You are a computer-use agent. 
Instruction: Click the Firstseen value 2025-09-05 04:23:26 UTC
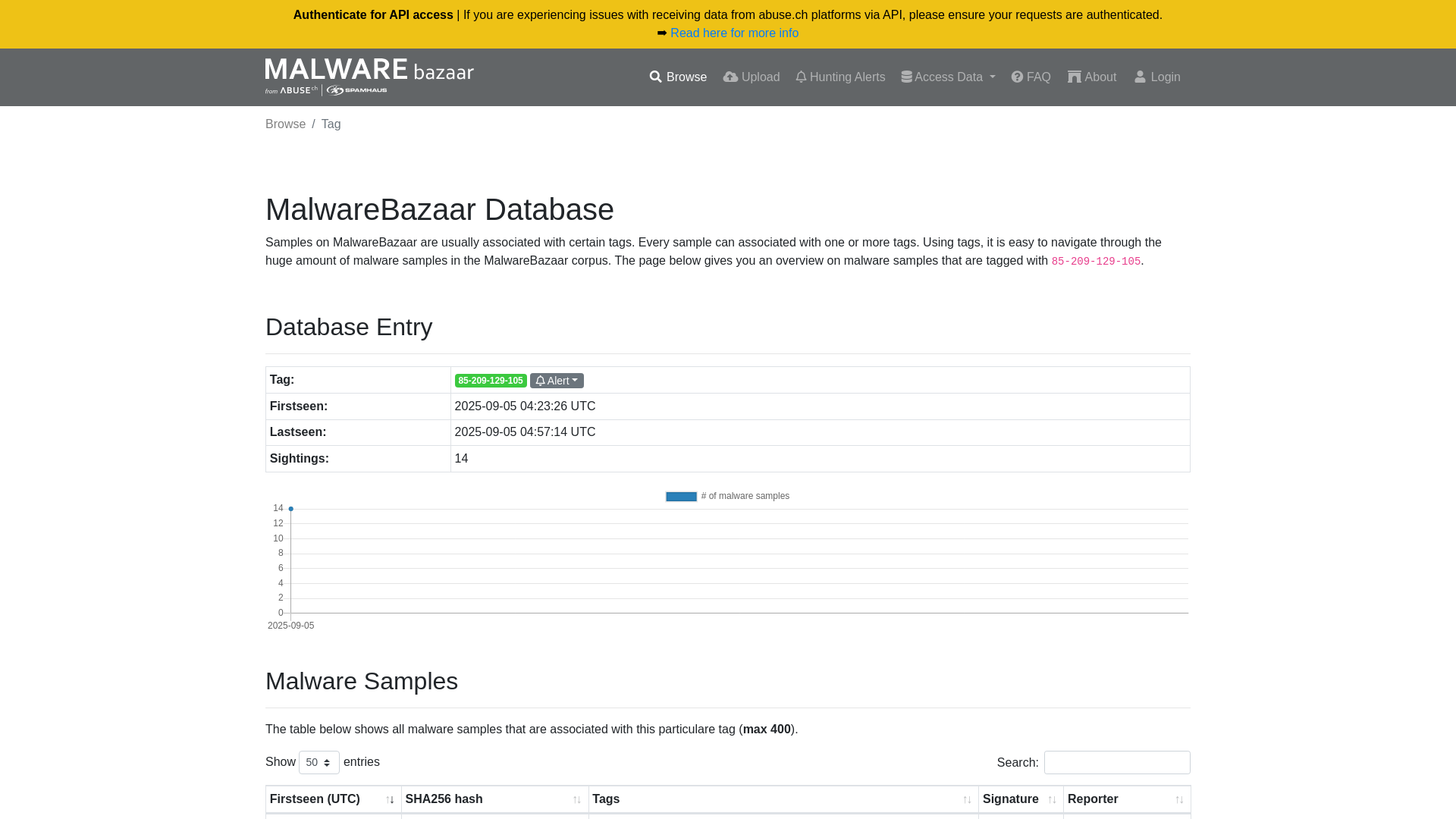click(x=525, y=406)
